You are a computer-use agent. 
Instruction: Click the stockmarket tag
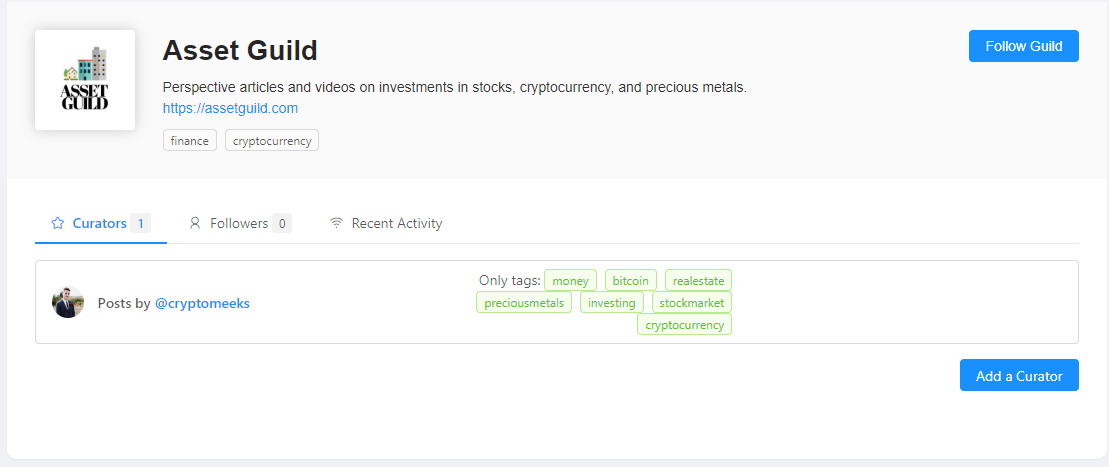[x=691, y=303]
